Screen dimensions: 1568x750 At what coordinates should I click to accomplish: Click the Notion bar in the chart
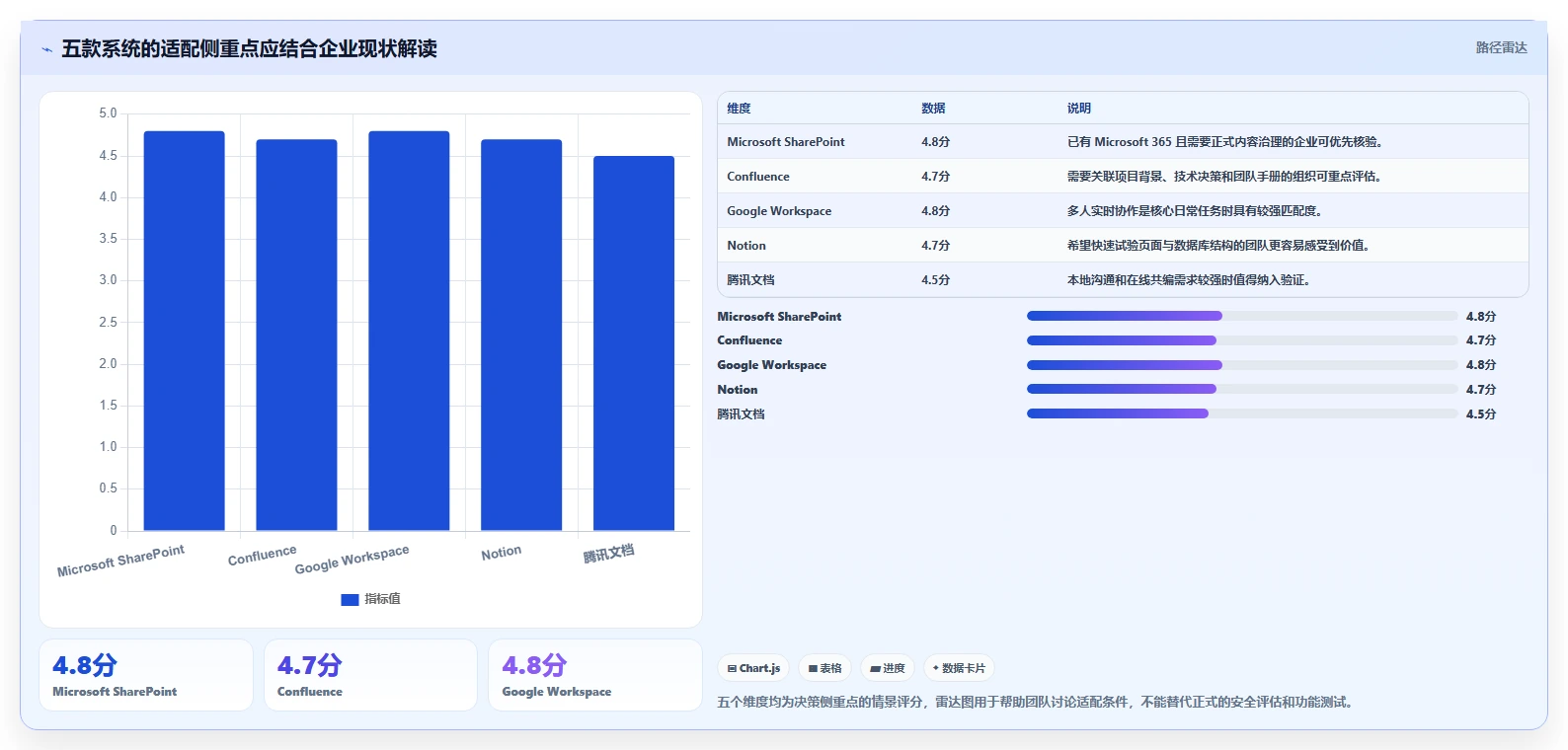tap(521, 335)
